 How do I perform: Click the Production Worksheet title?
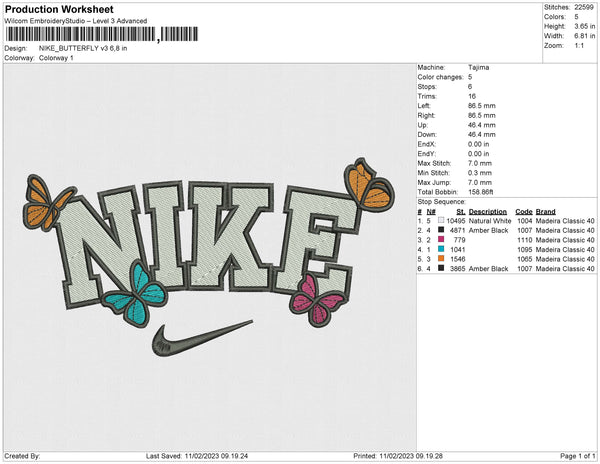tap(59, 10)
